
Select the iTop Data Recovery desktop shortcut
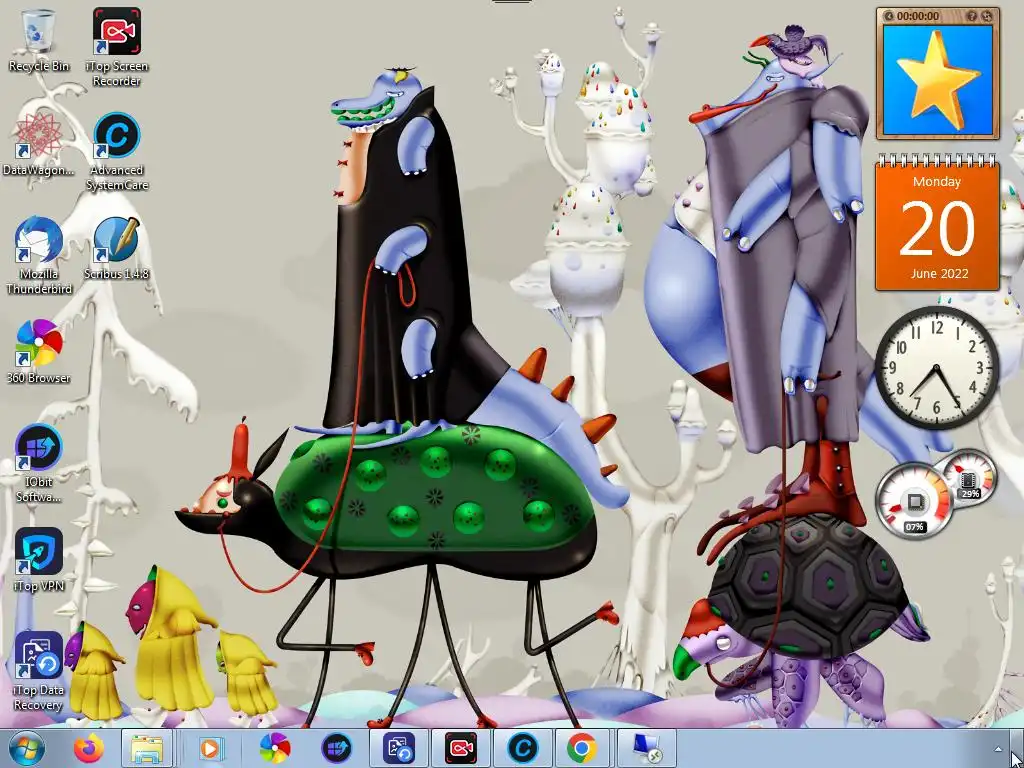39,671
